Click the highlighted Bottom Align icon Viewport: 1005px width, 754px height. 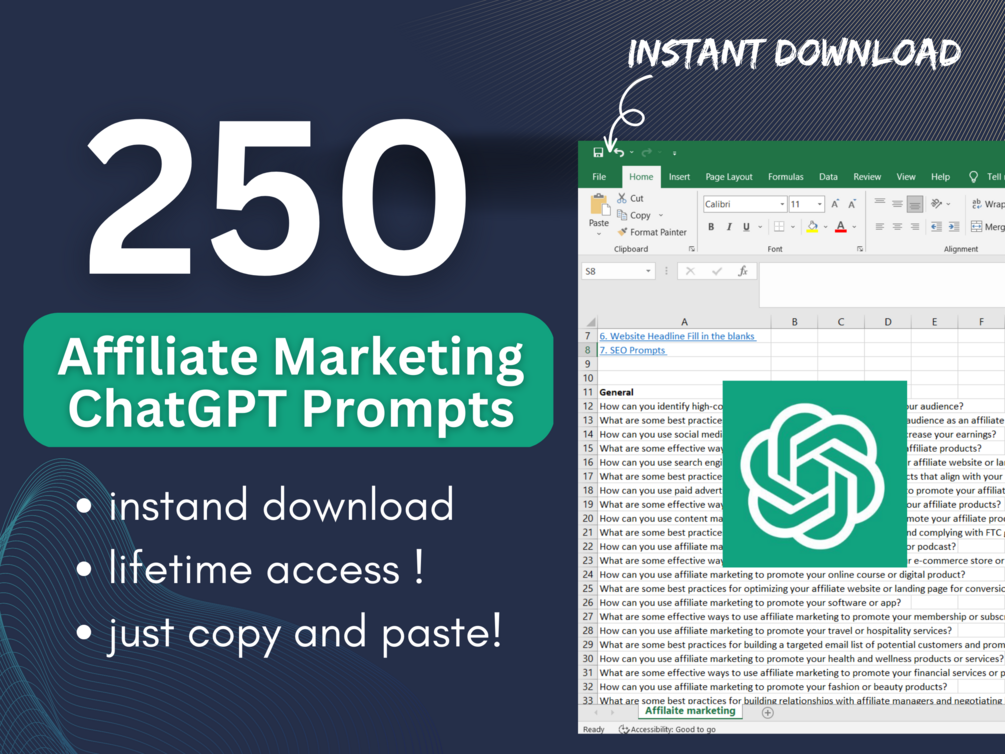coord(915,204)
